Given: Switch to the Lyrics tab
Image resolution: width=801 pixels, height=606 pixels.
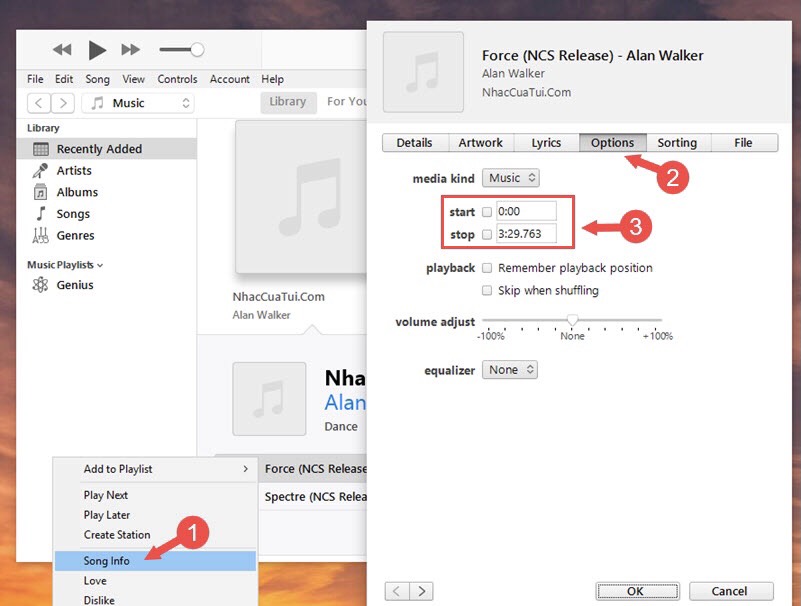Looking at the screenshot, I should pyautogui.click(x=546, y=143).
